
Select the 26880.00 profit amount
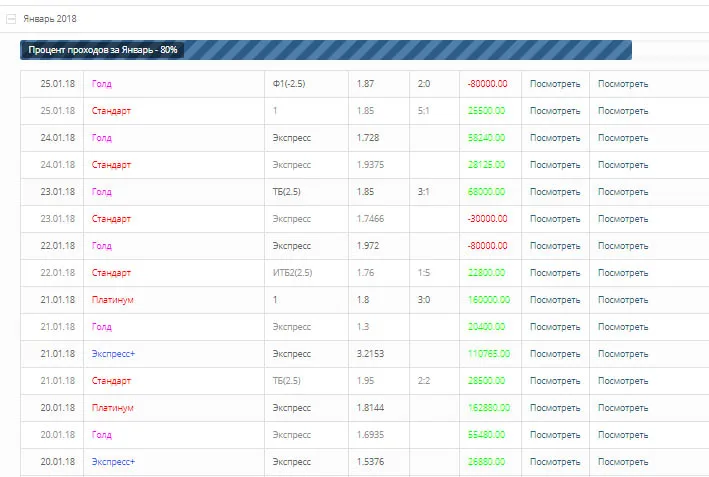[x=487, y=462]
